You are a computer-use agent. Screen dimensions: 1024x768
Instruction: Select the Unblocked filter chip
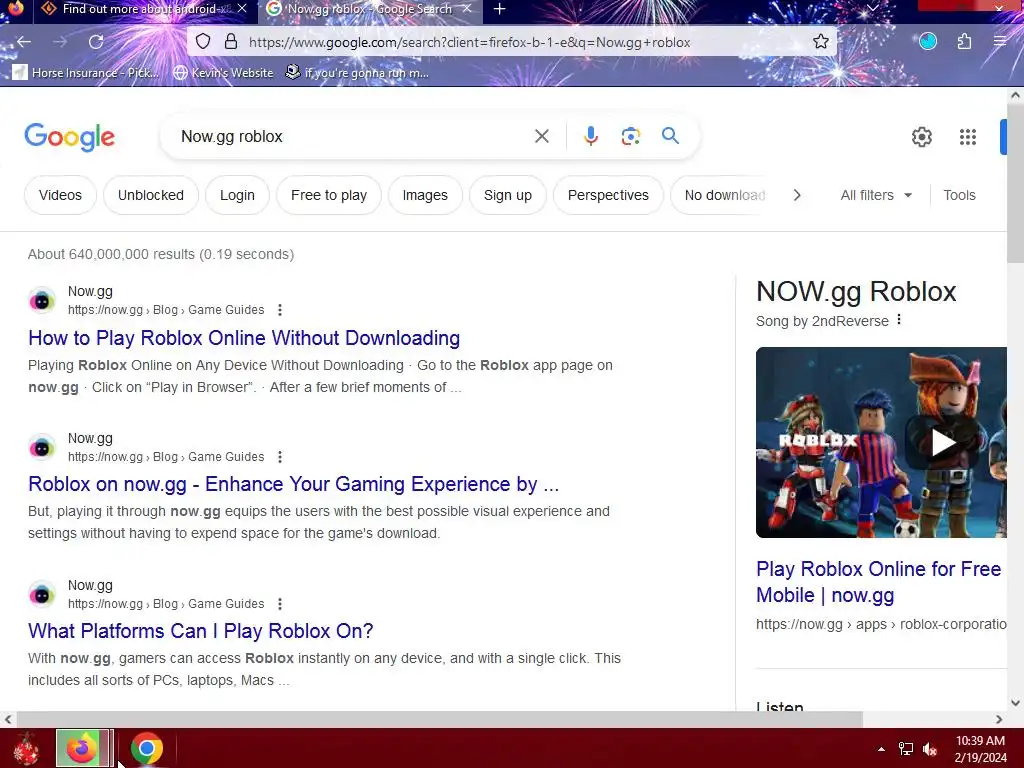click(151, 195)
